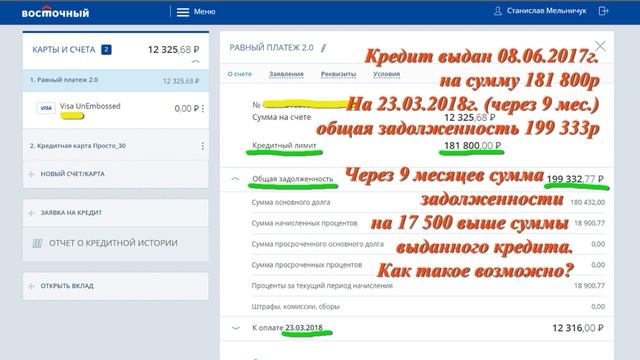Click user name Станислав Мельничук

pos(547,11)
